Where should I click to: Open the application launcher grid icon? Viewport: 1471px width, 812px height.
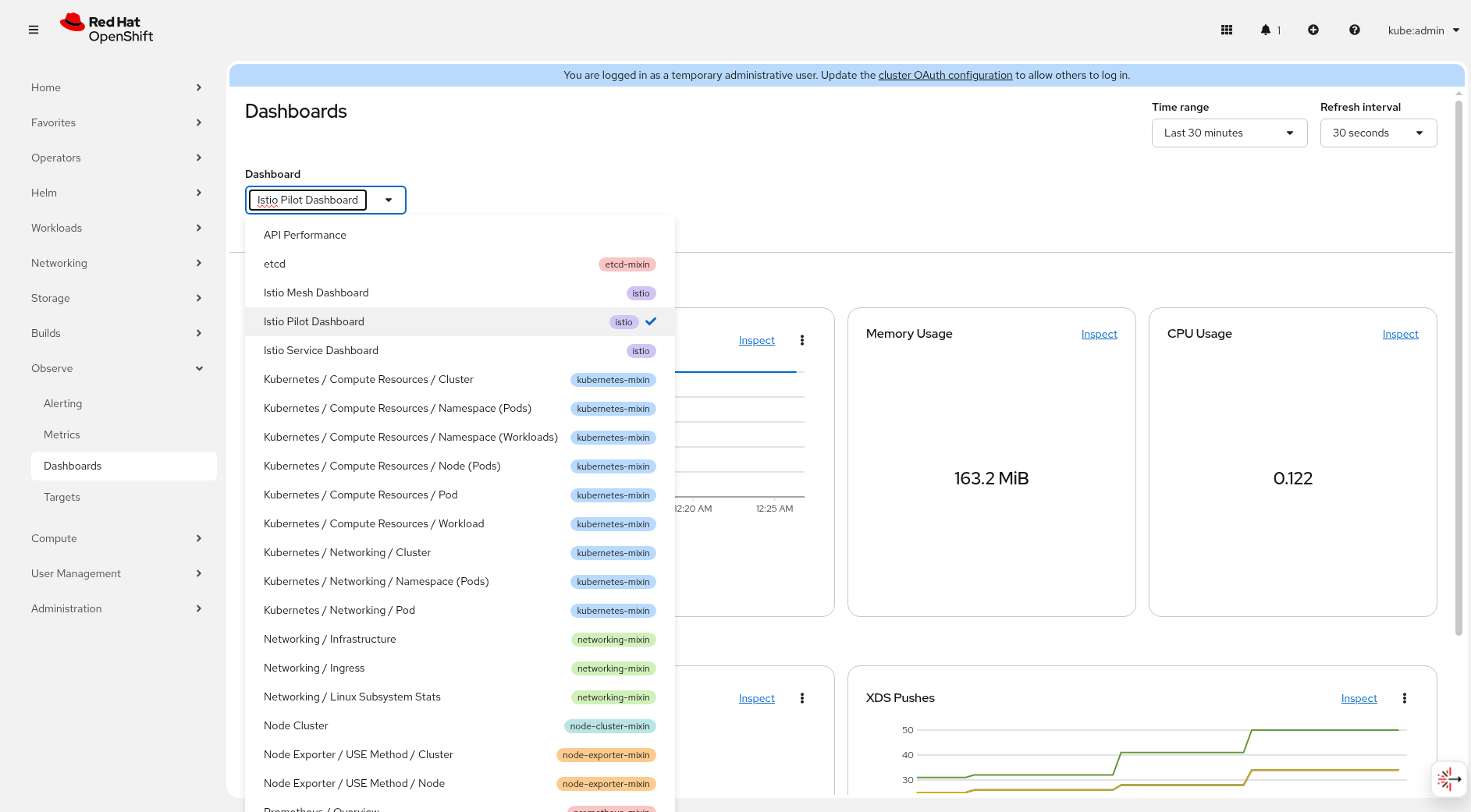click(1227, 30)
